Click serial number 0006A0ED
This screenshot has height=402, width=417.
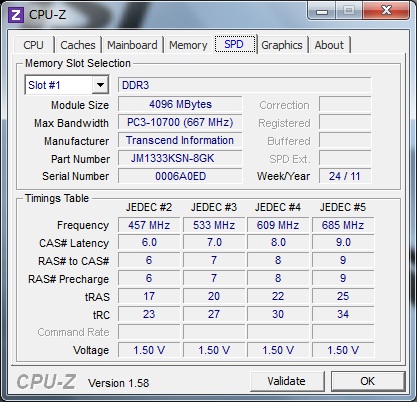180,176
